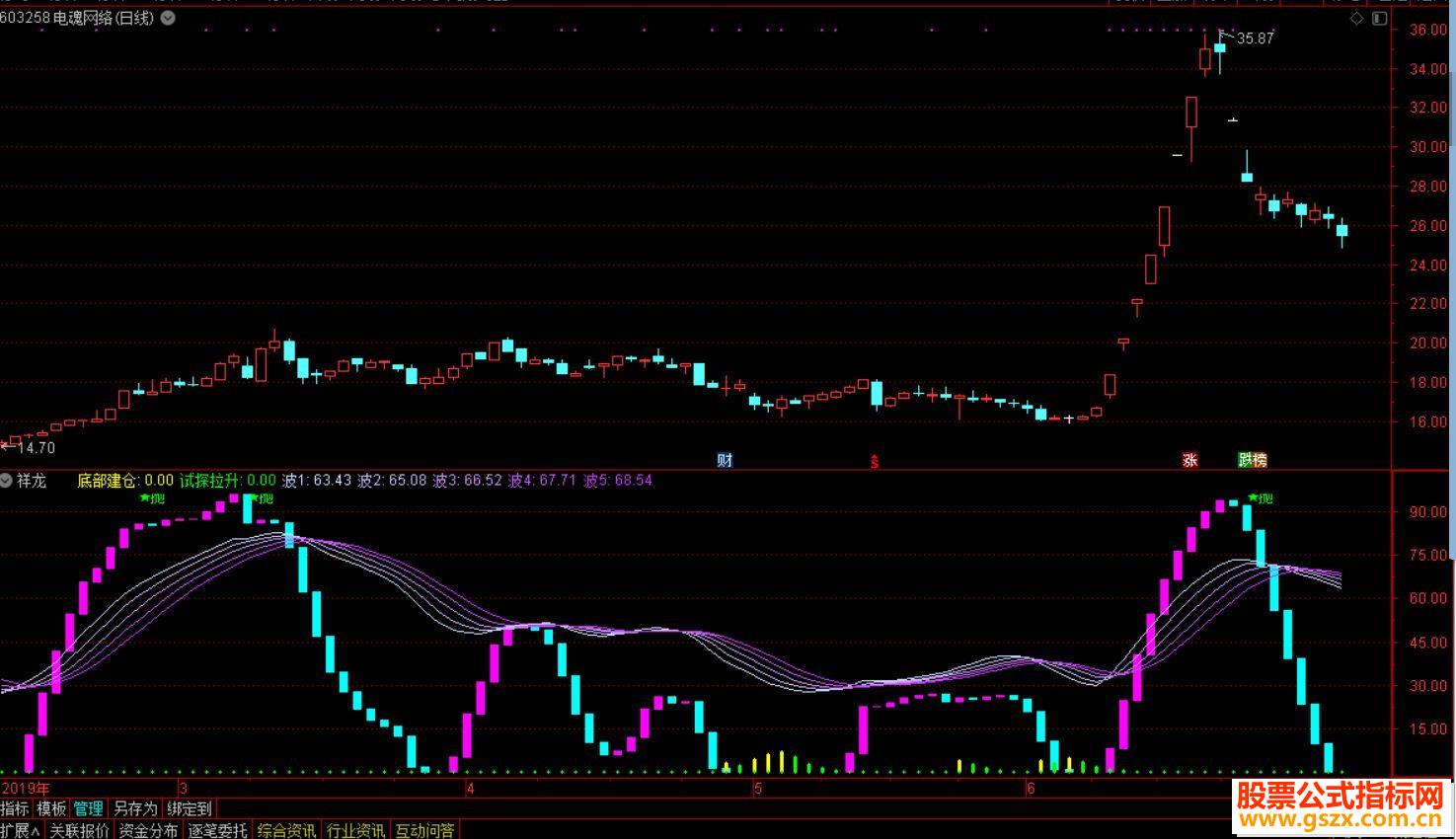This screenshot has height=839, width=1456.
Task: Click the 涨 marker icon
Action: point(1190,460)
